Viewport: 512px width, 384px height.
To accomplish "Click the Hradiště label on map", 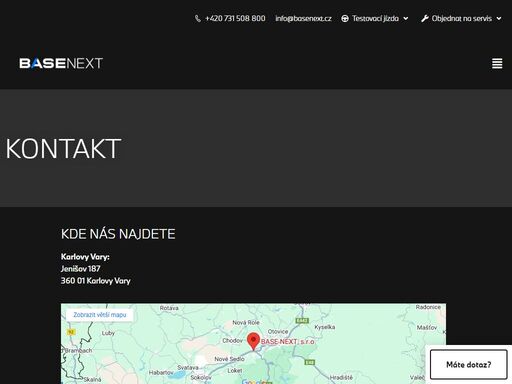I will click(341, 377).
